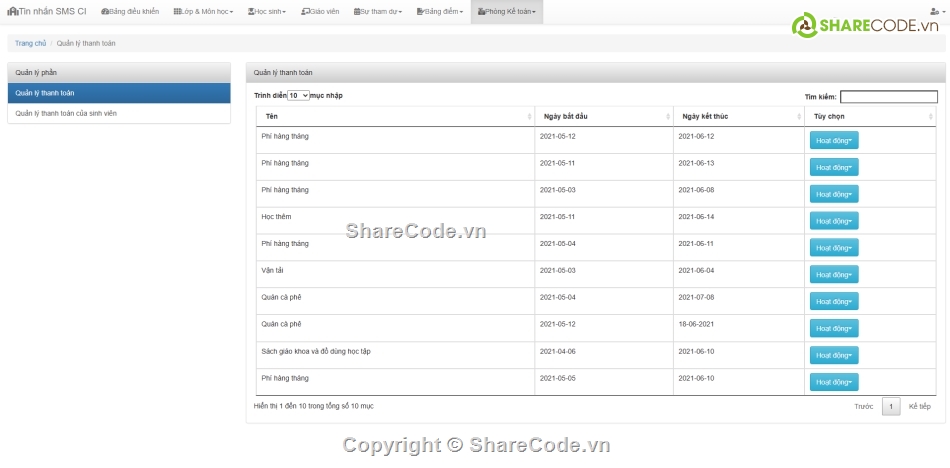Click the end date 18-06-2021
Screen dimensions: 950x468
(696, 324)
